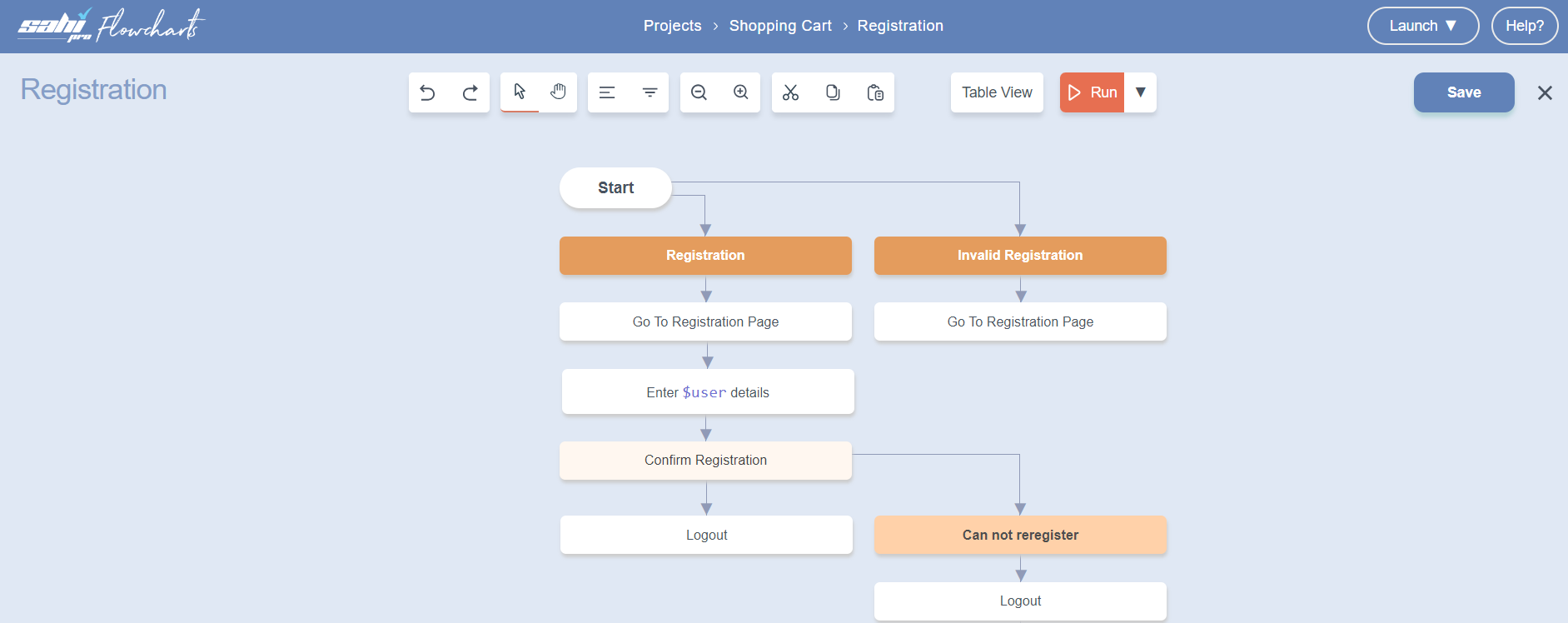This screenshot has height=623, width=1568.
Task: Zoom out of the flowchart
Action: [x=699, y=92]
